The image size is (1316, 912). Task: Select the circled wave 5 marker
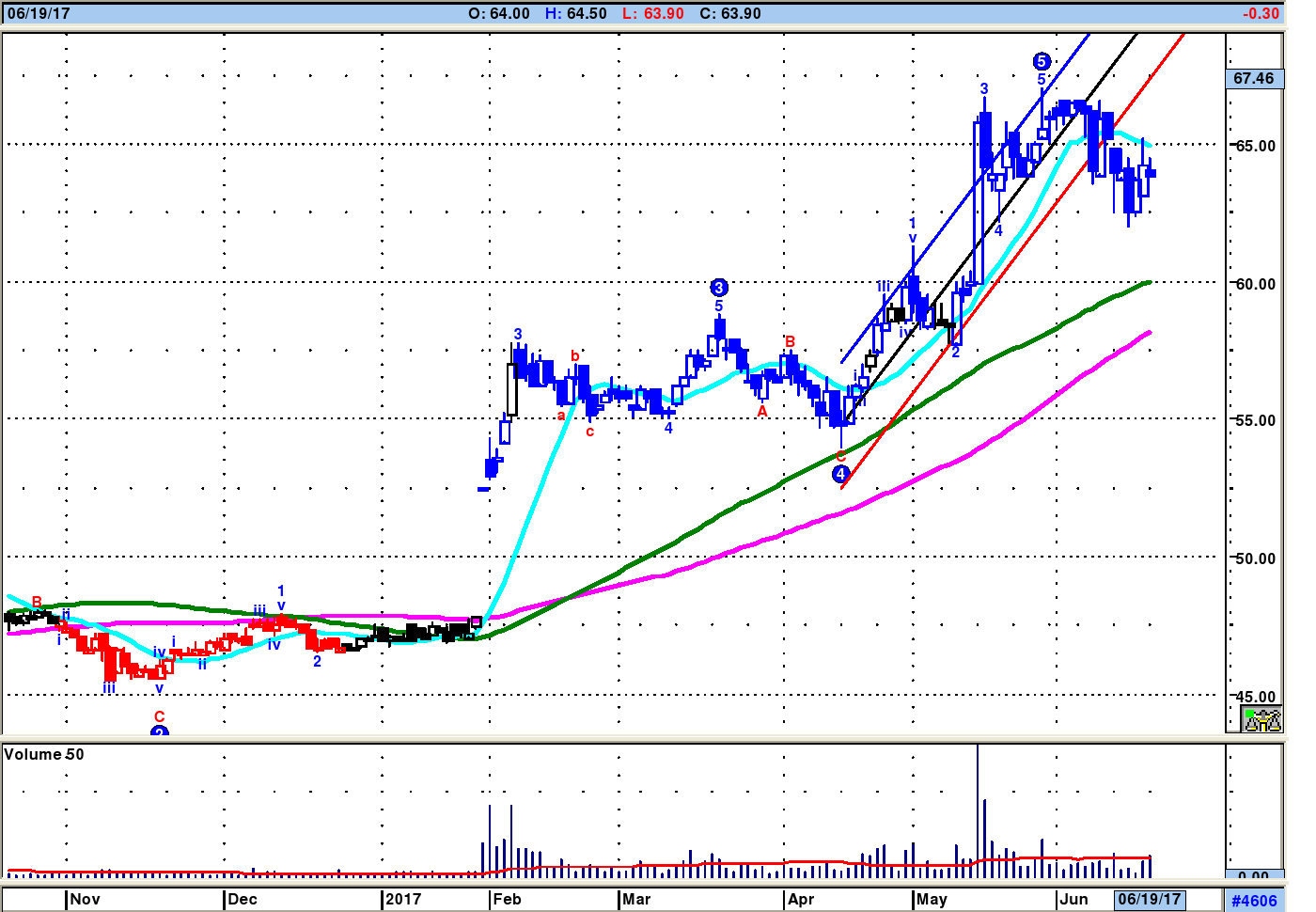click(1041, 62)
